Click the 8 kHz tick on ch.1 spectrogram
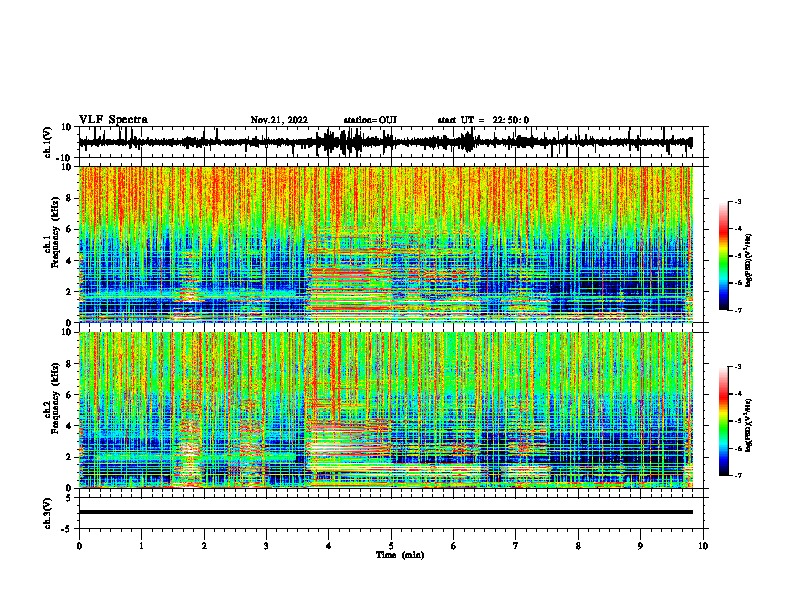This screenshot has height=612, width=792. (x=69, y=198)
